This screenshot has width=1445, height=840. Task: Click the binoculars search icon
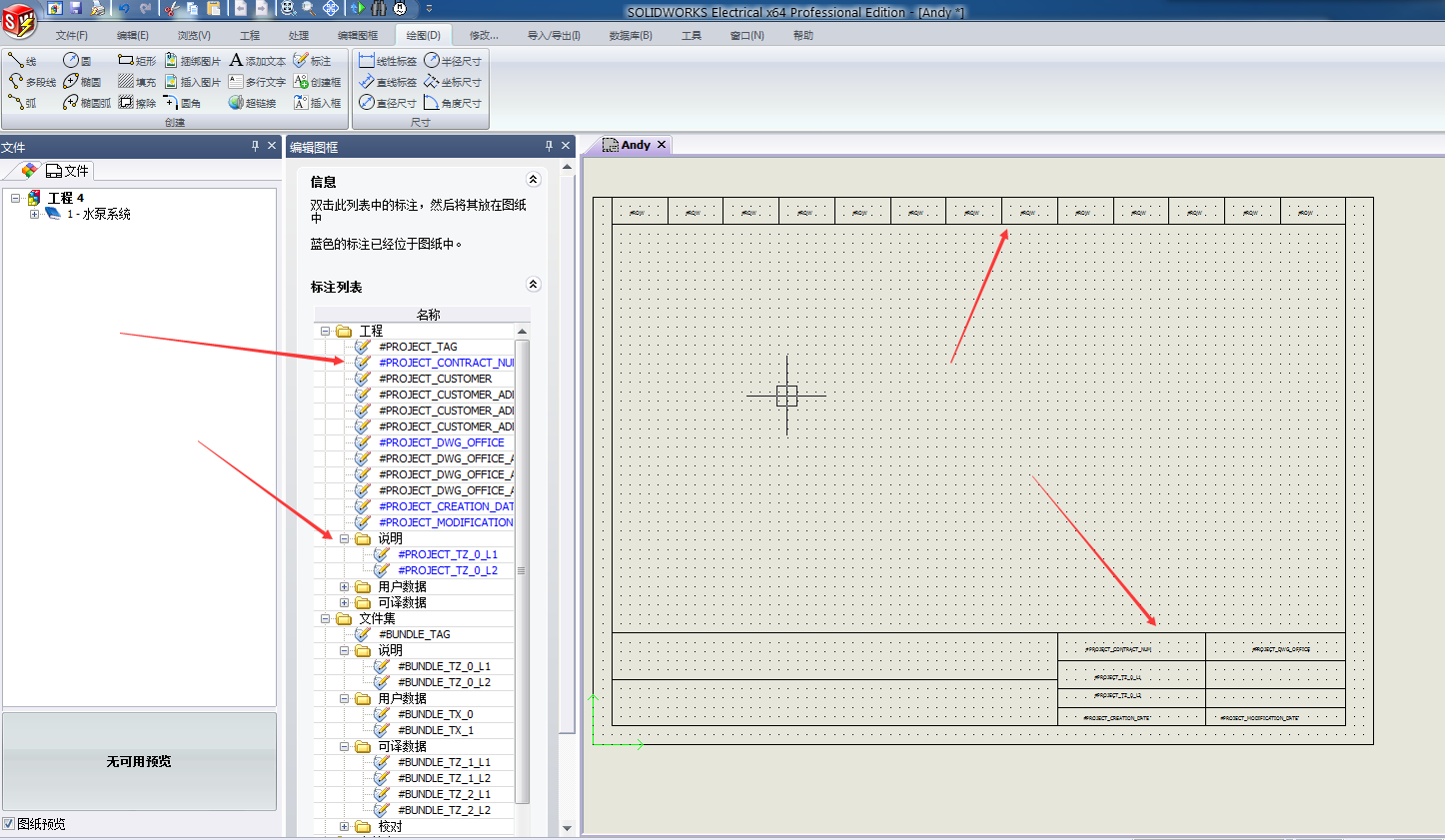(x=379, y=8)
